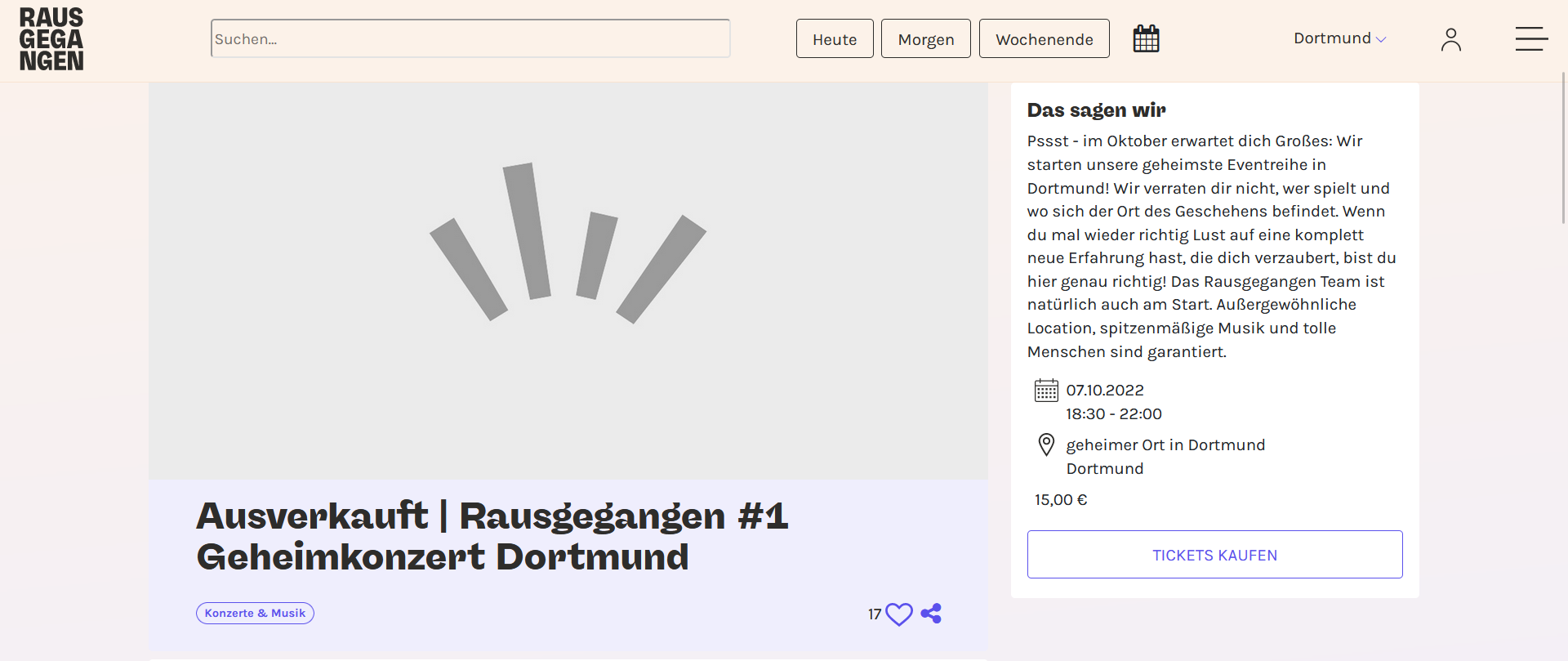Click the Ausverkauft Geheimkonzert event title
This screenshot has width=1568, height=661.
(492, 536)
